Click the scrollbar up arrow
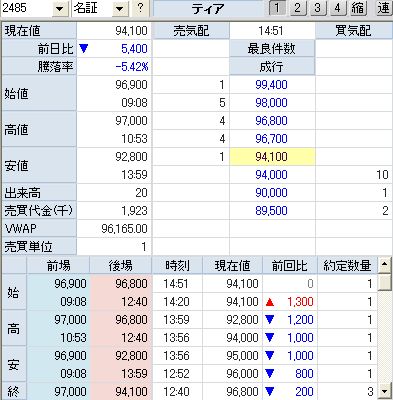 [385, 265]
